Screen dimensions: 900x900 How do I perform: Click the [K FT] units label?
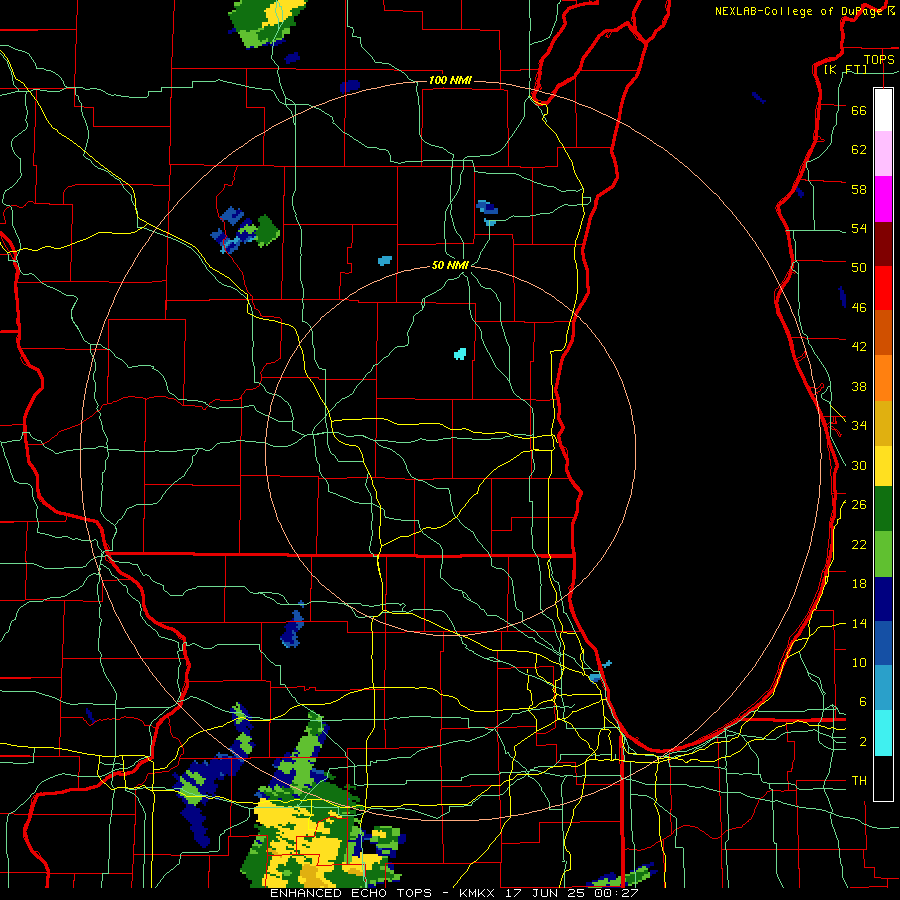pos(845,69)
